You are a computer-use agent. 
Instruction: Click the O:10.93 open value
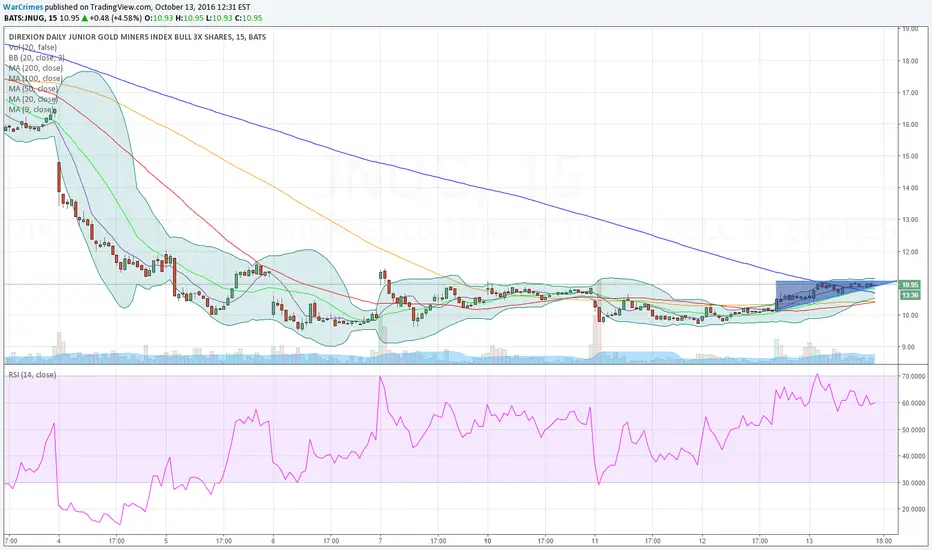(159, 18)
